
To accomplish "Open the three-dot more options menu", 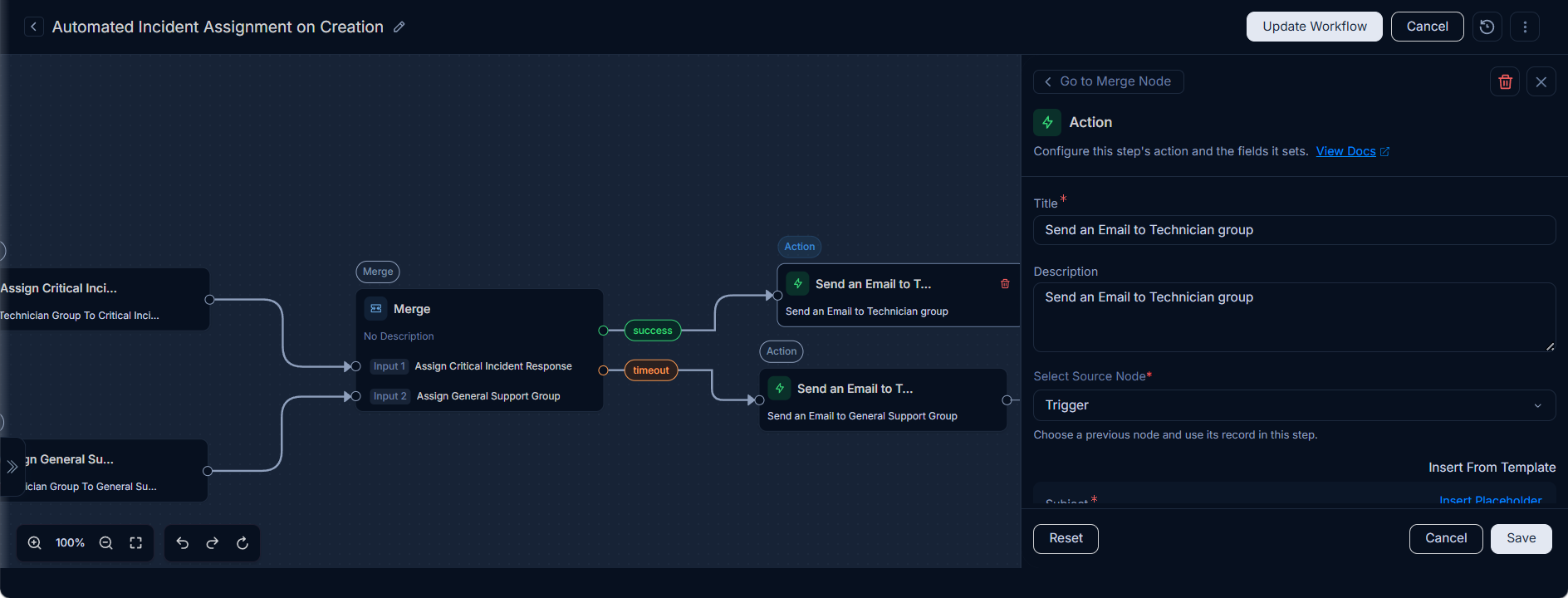I will (x=1525, y=27).
